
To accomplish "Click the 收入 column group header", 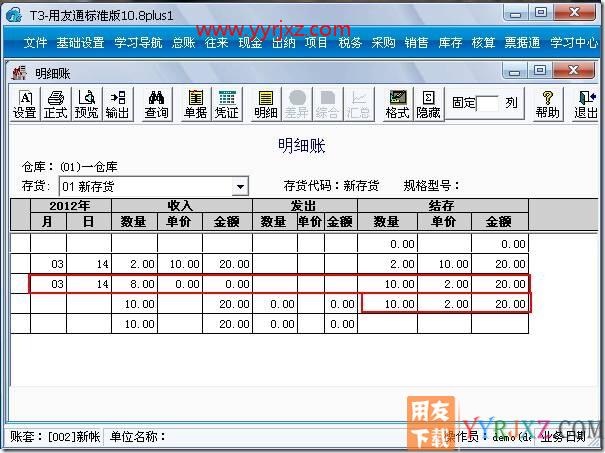I will click(x=182, y=206).
